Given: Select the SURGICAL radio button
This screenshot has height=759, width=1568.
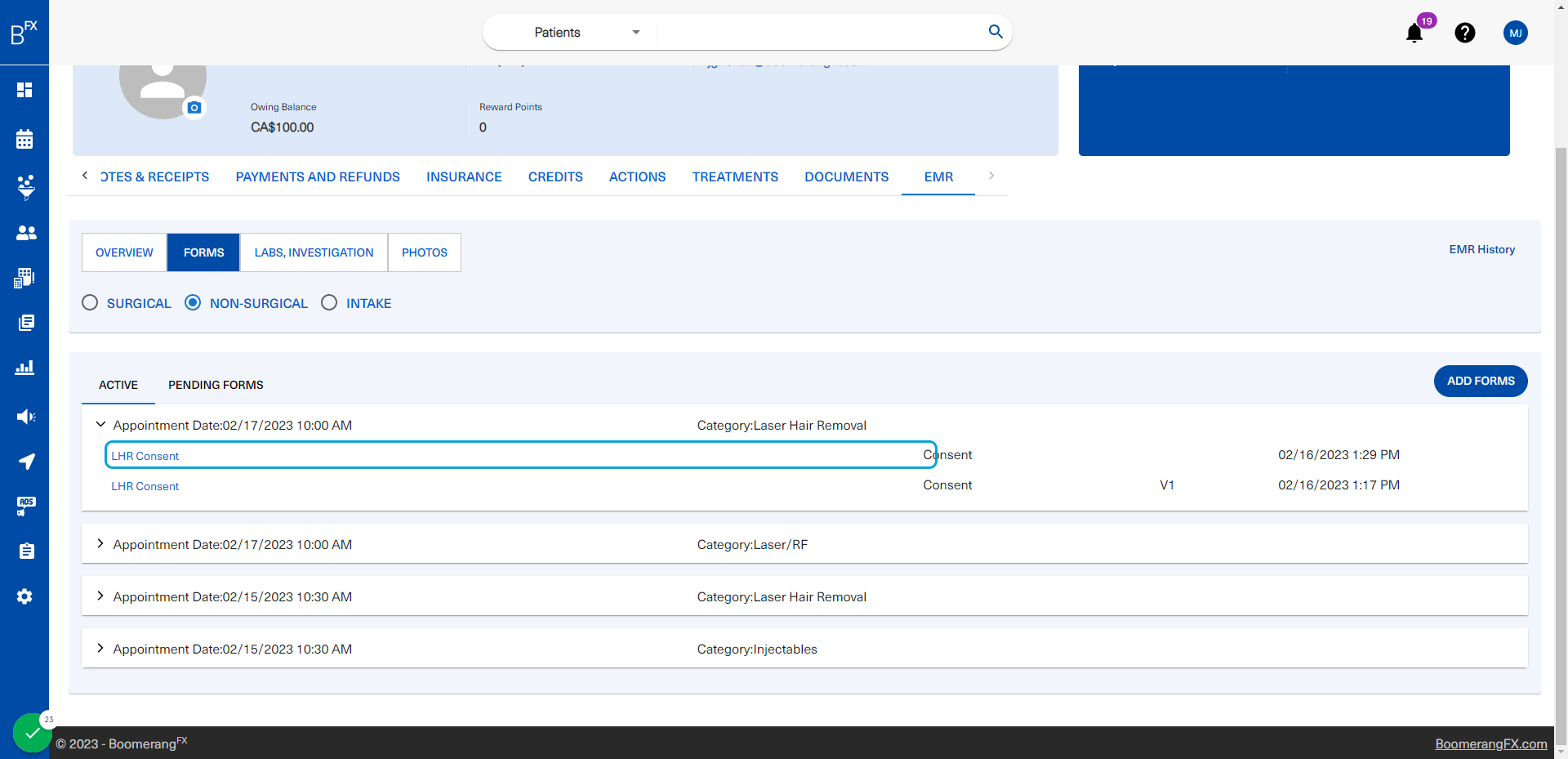Looking at the screenshot, I should [x=90, y=303].
